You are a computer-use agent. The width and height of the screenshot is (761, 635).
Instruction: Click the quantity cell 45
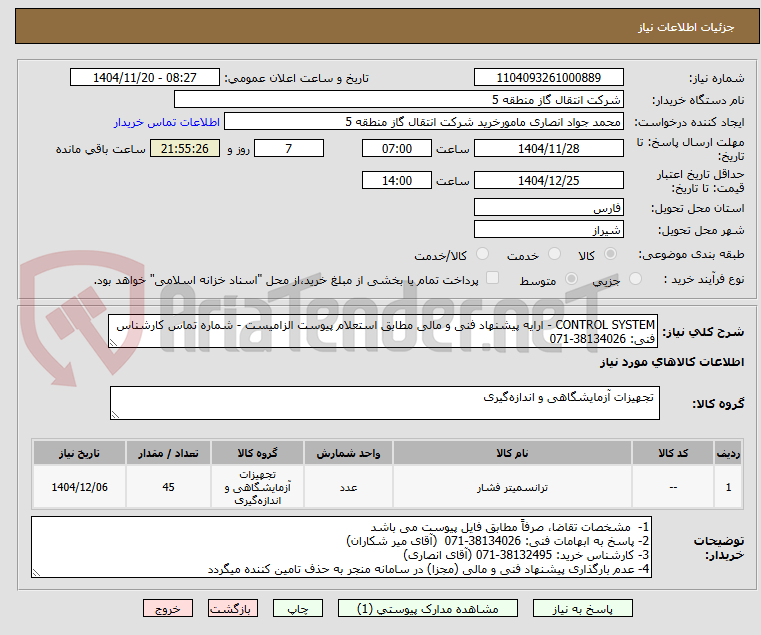[168, 487]
